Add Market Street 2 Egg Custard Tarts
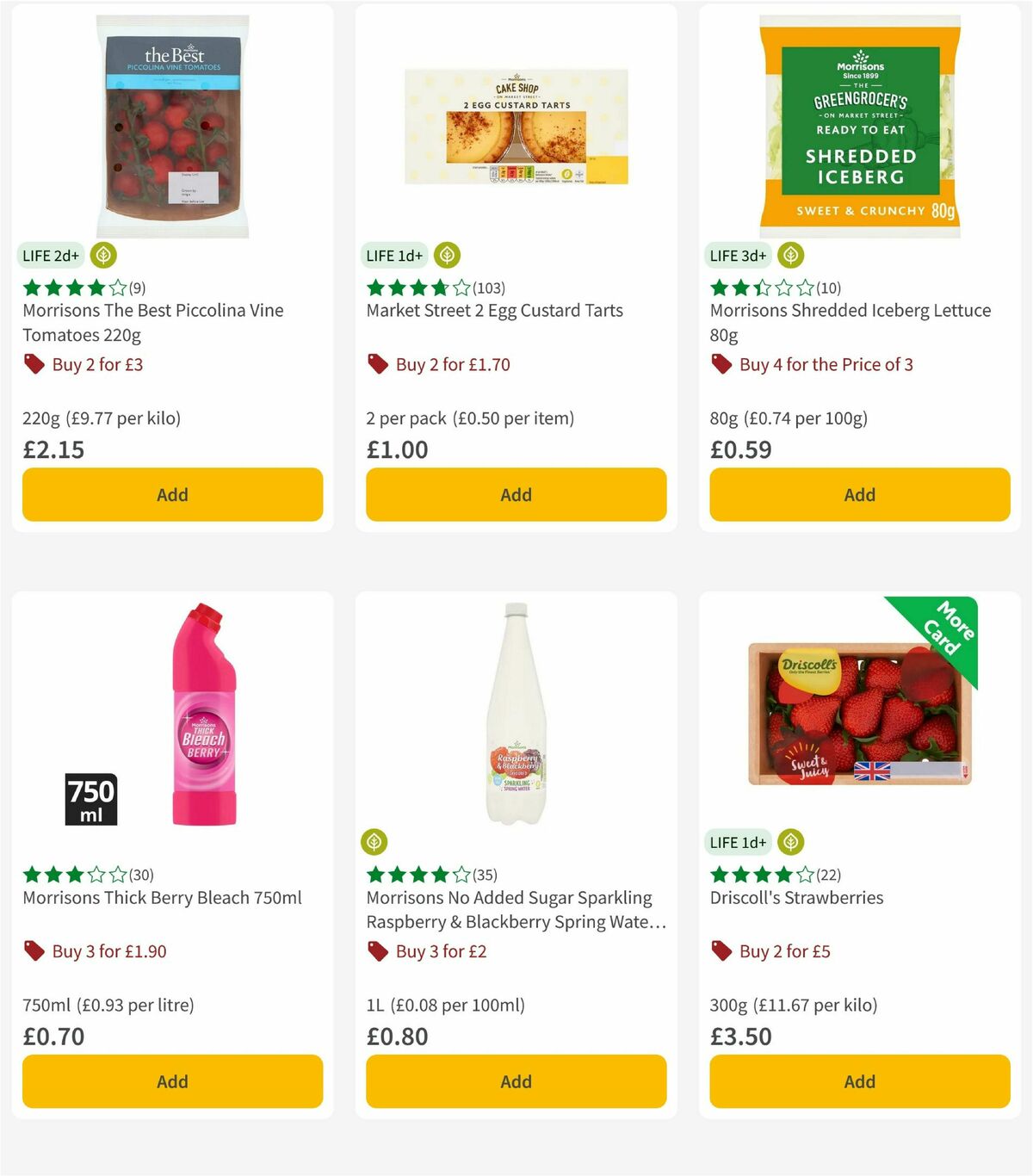The image size is (1033, 1176). tap(516, 495)
